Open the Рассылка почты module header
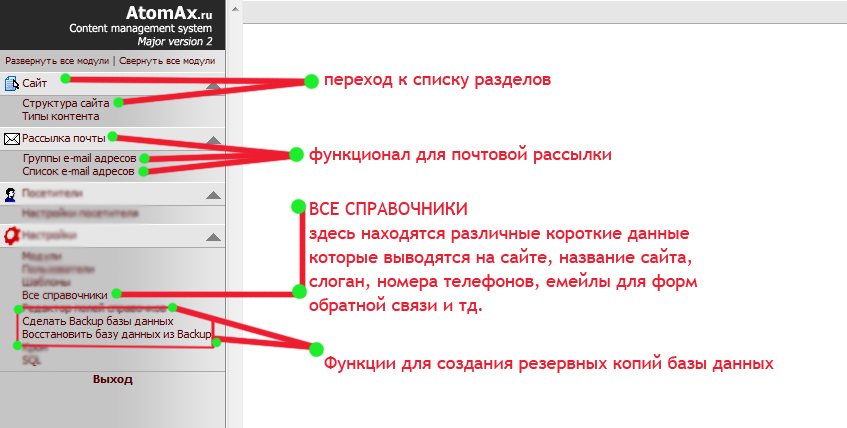The height and width of the screenshot is (428, 847). click(64, 138)
